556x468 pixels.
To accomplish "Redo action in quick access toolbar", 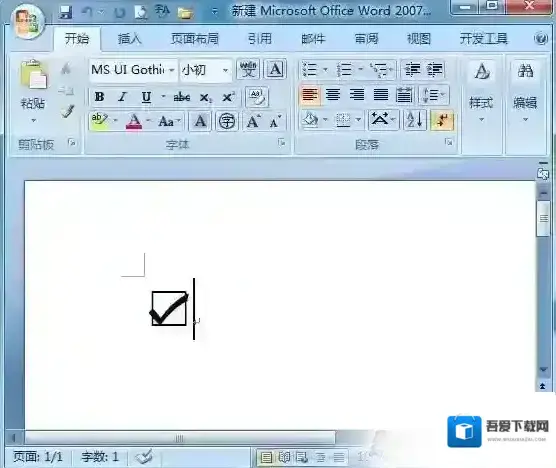I will (120, 12).
